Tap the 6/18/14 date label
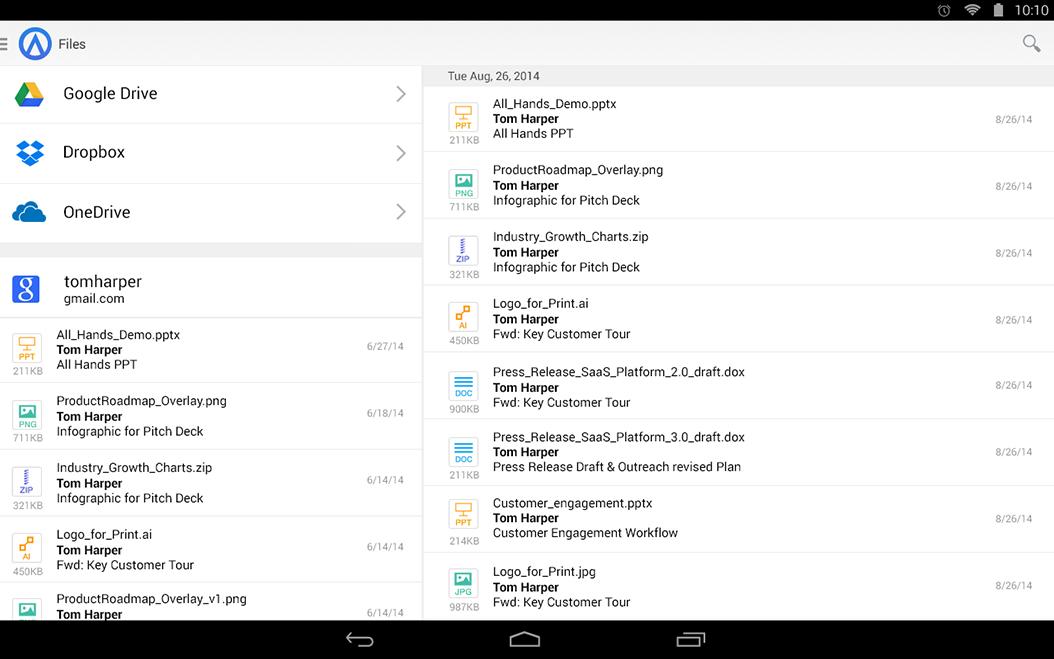The height and width of the screenshot is (659, 1054). pyautogui.click(x=384, y=413)
